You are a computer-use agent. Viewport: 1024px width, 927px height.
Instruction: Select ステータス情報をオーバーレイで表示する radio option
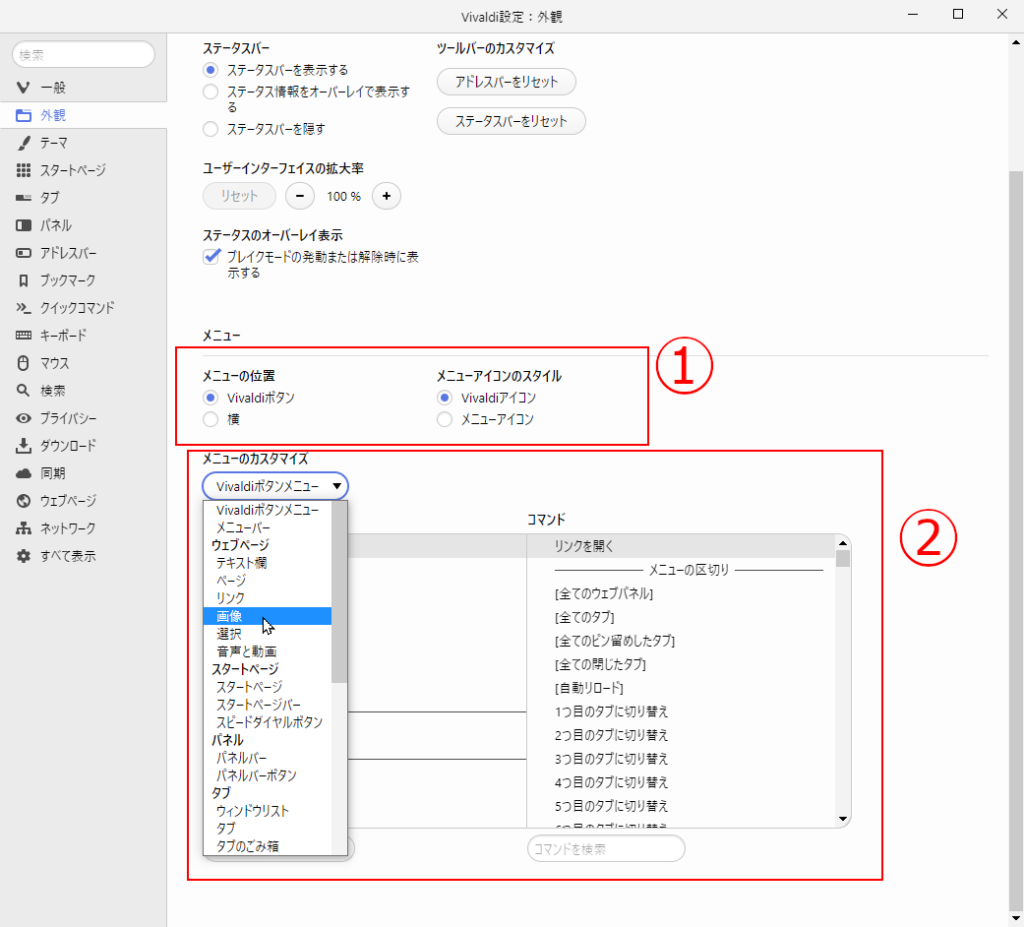pyautogui.click(x=210, y=91)
